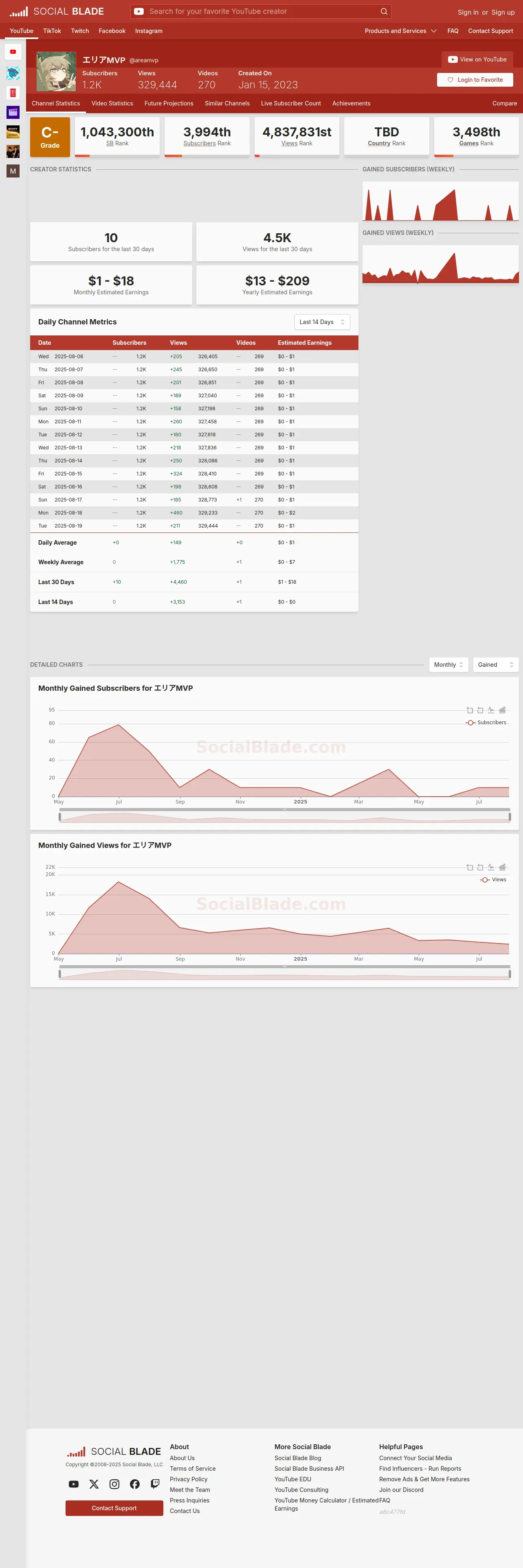The width and height of the screenshot is (523, 1568).
Task: Click View on YouTube button
Action: pyautogui.click(x=477, y=60)
